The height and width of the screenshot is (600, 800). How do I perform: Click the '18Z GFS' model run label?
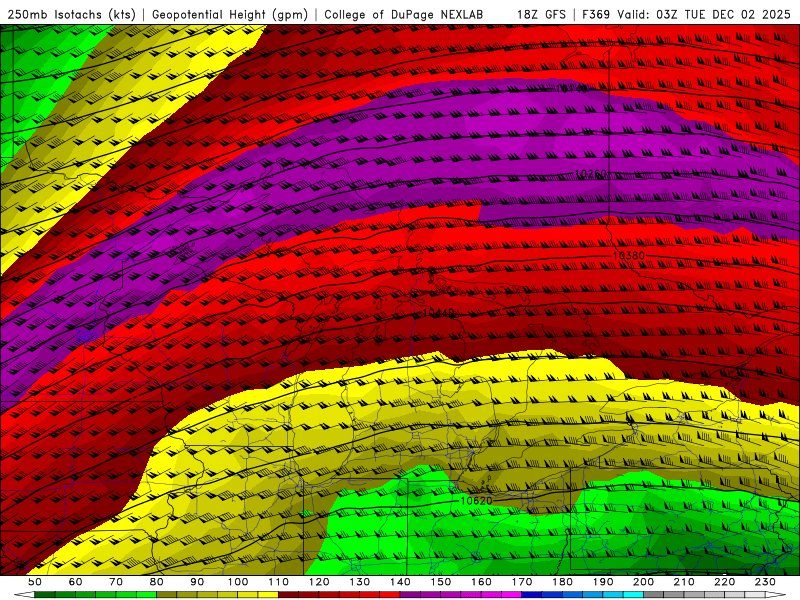[541, 15]
